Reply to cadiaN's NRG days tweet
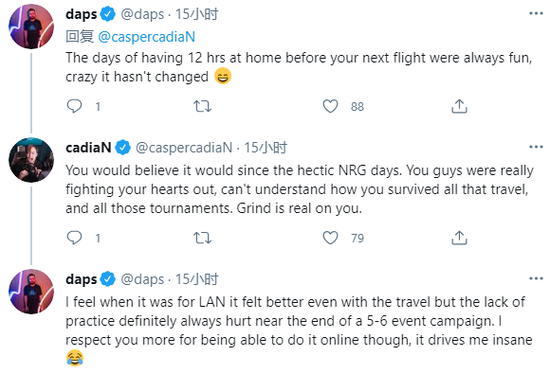This screenshot has width=550, height=374. click(74, 238)
